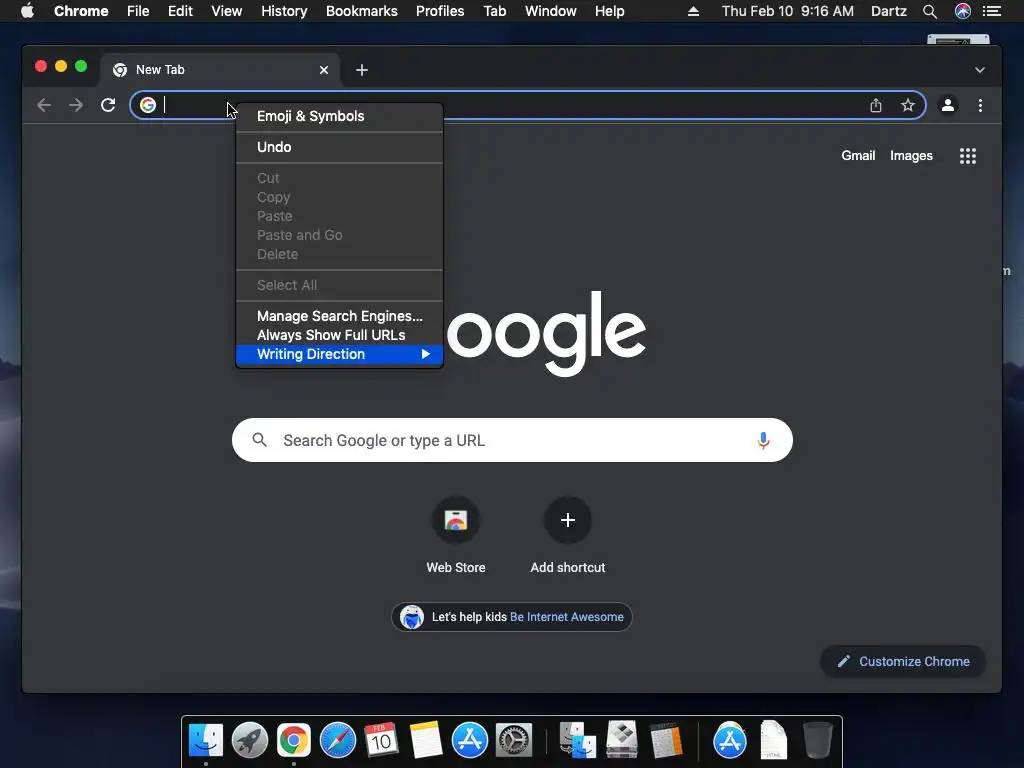Image resolution: width=1024 pixels, height=768 pixels.
Task: Open the Profiles menu
Action: (440, 11)
